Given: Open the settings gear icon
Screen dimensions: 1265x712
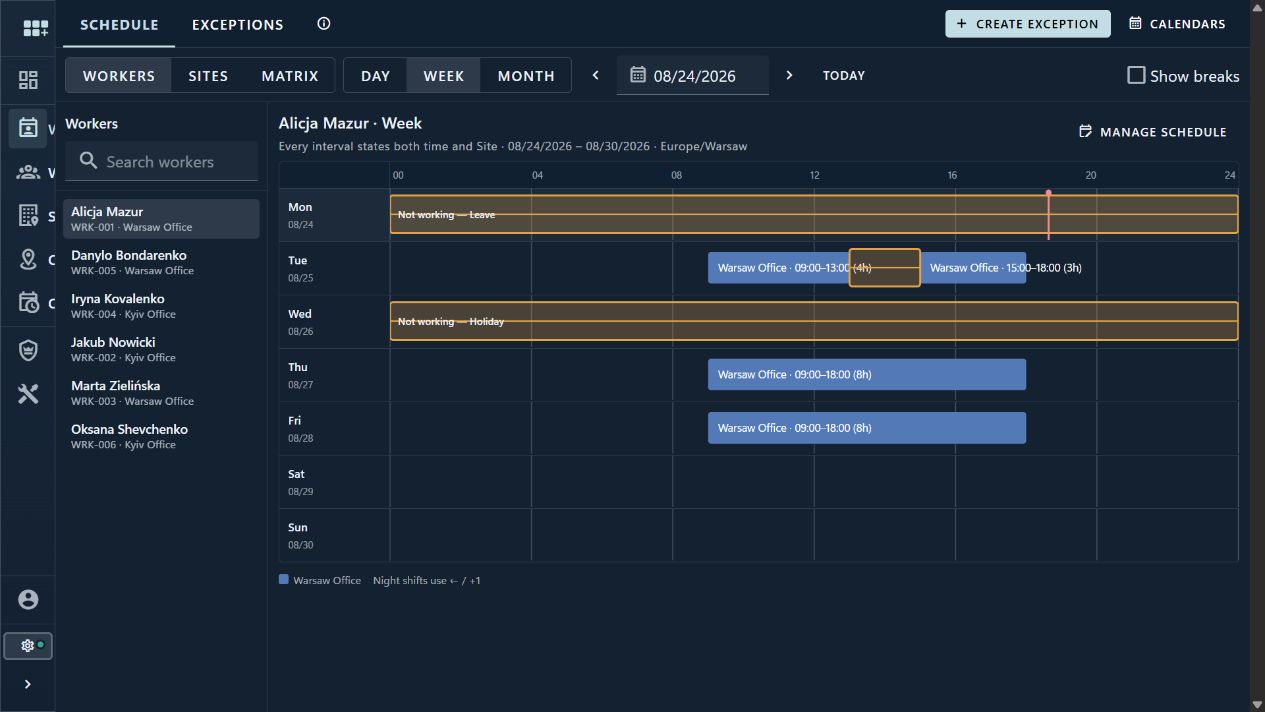Looking at the screenshot, I should pos(28,646).
